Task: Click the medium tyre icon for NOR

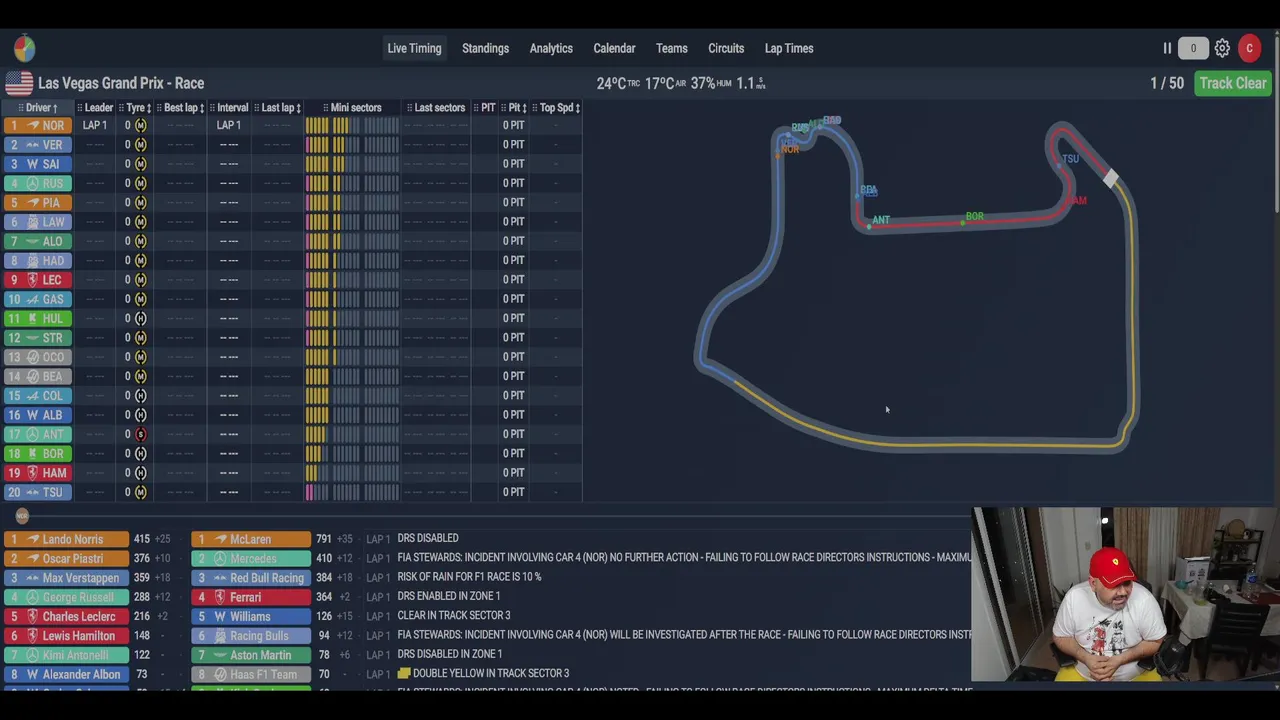Action: click(x=140, y=125)
